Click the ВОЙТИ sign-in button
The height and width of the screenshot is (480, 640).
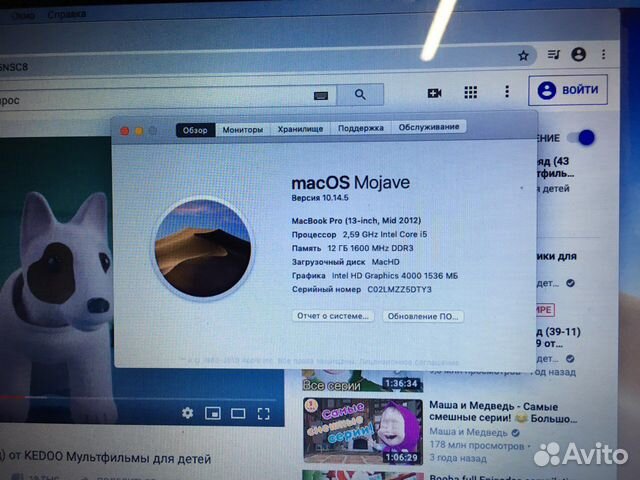tap(568, 90)
